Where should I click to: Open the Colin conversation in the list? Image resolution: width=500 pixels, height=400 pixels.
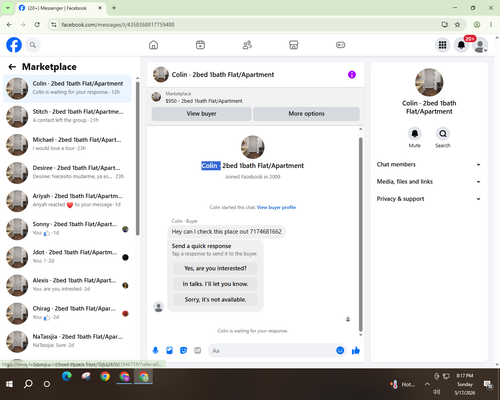point(67,88)
